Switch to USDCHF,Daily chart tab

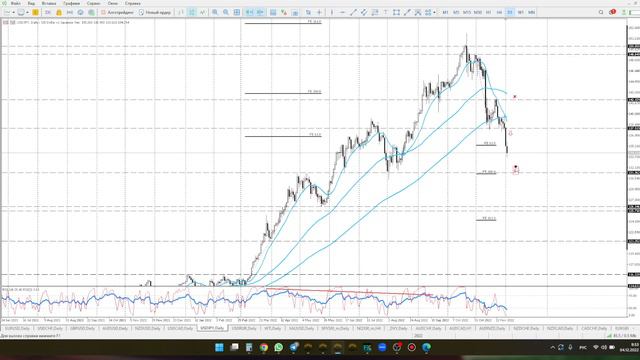[x=50, y=328]
